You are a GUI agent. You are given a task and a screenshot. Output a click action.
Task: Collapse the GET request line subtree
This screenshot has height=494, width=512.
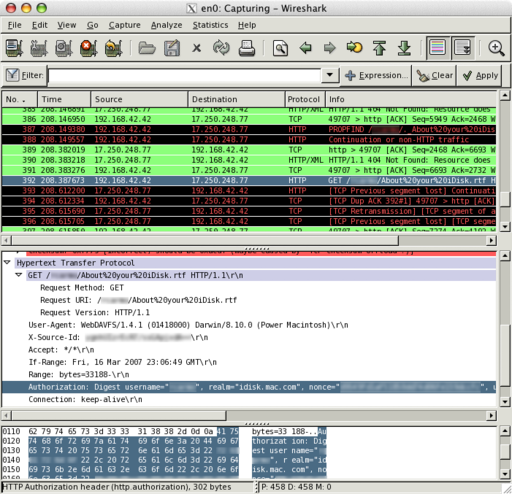click(x=19, y=275)
